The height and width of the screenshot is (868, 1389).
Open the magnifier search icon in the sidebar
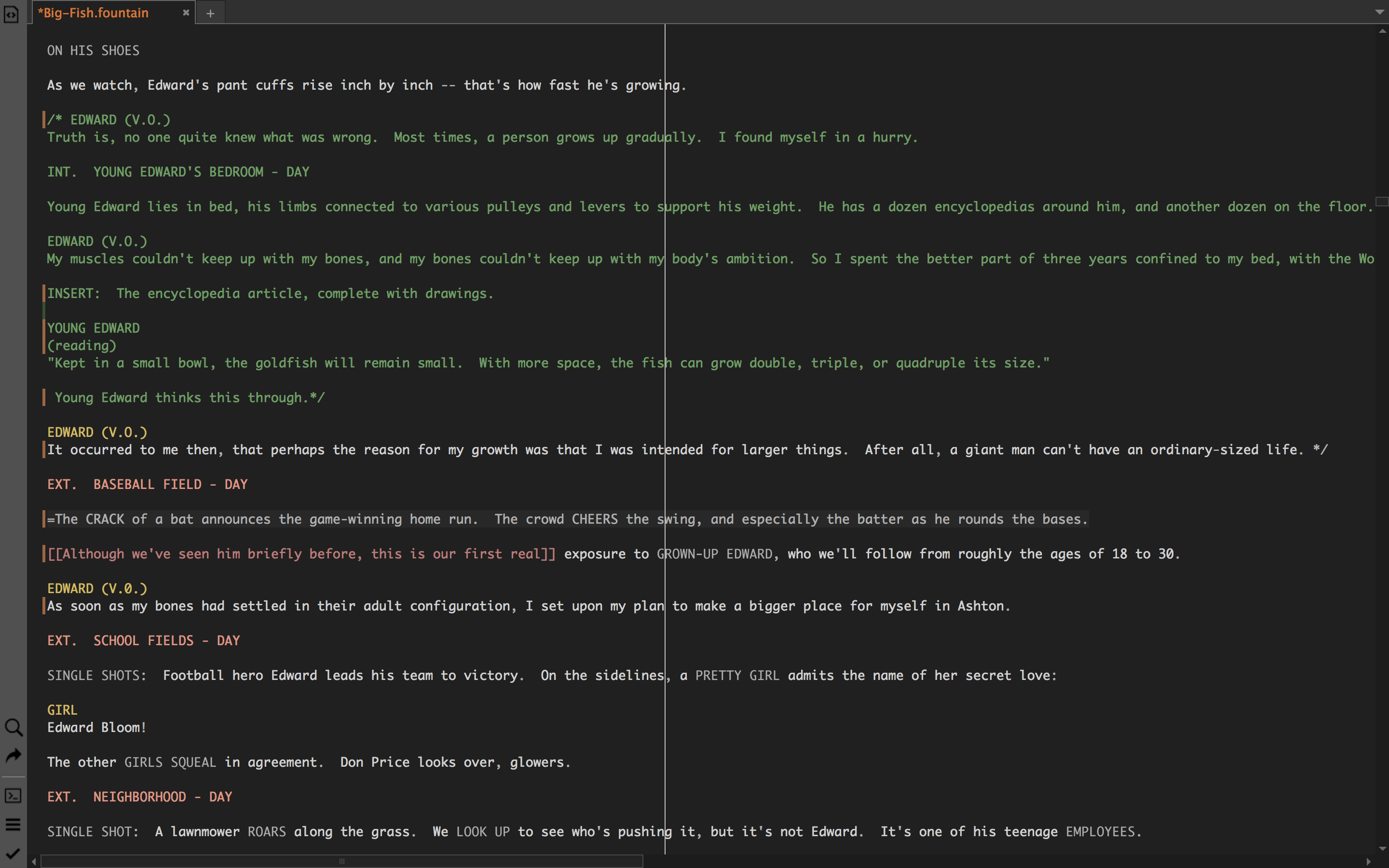point(13,727)
